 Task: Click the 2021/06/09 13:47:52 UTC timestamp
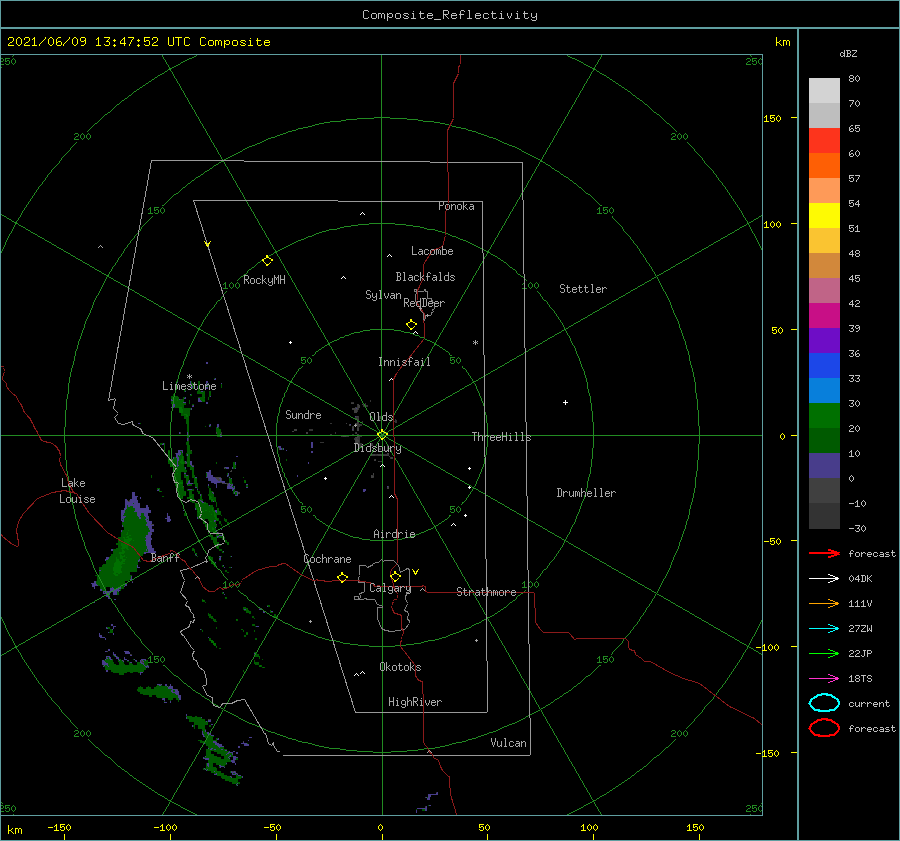point(139,42)
